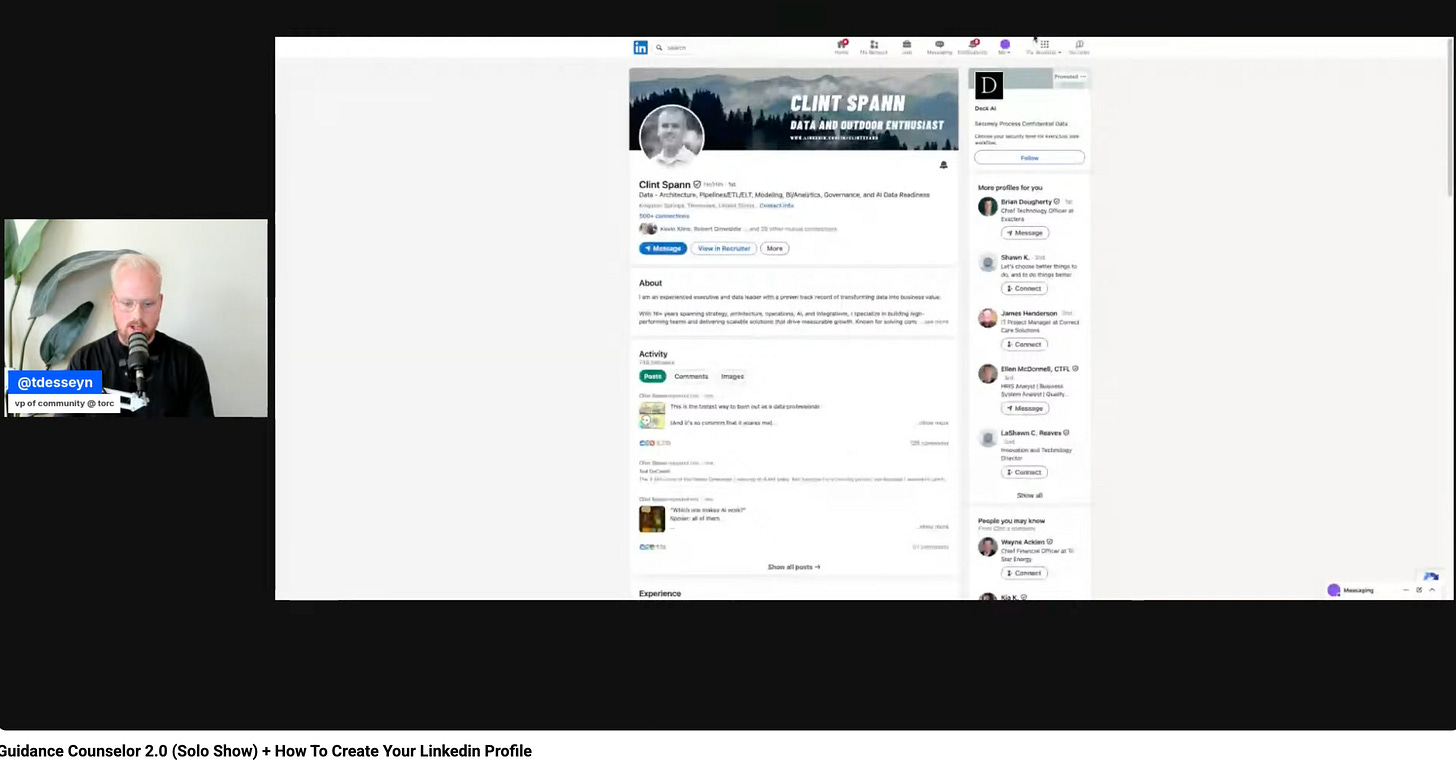This screenshot has height=768, width=1456.
Task: Expand the Me profile avatar menu
Action: 1005,47
